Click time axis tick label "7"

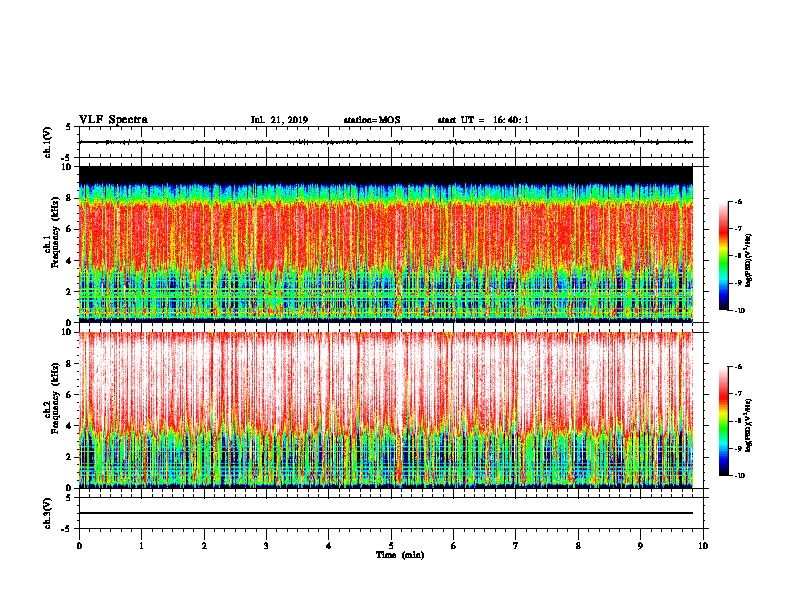[x=516, y=546]
